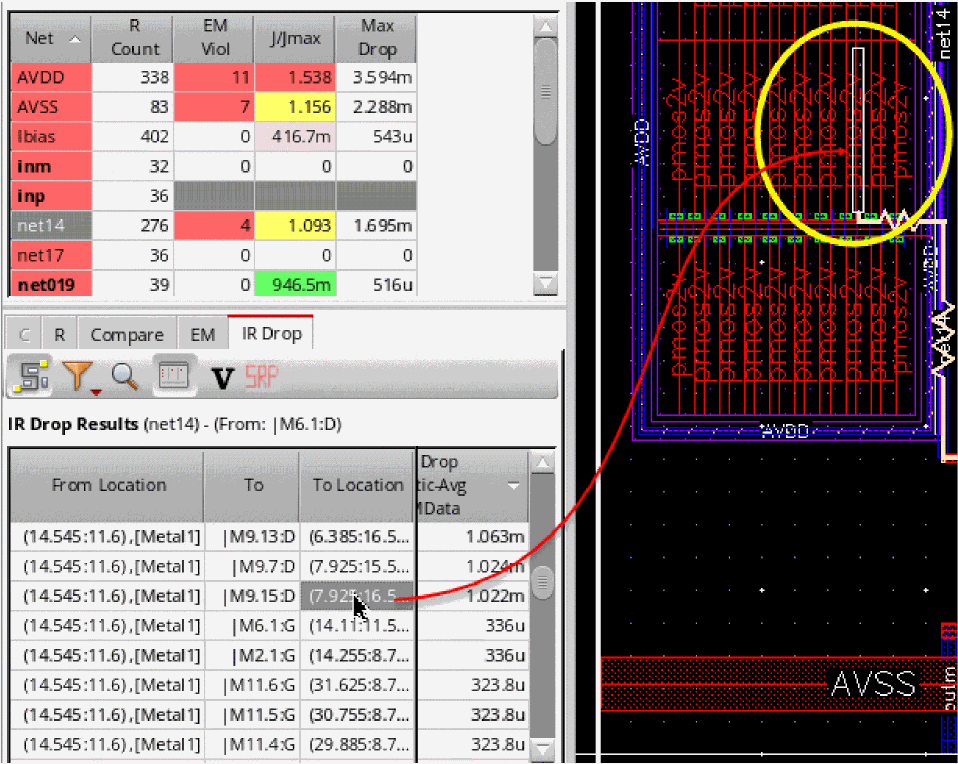
Task: Switch to the Compare tab
Action: [x=126, y=335]
